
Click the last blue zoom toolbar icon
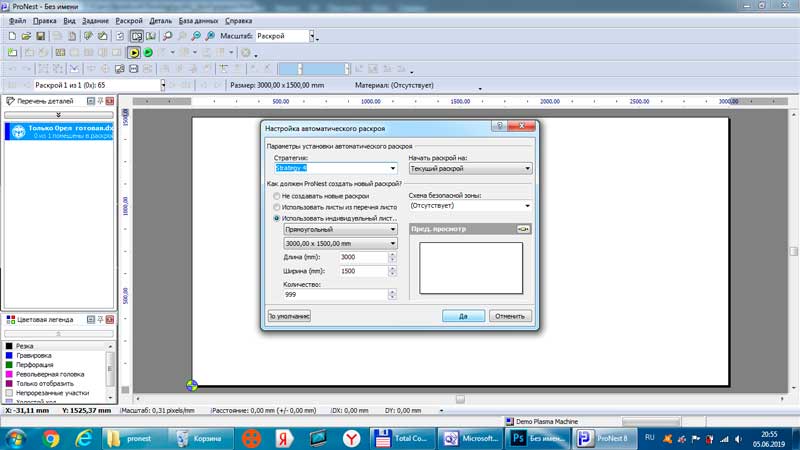210,36
